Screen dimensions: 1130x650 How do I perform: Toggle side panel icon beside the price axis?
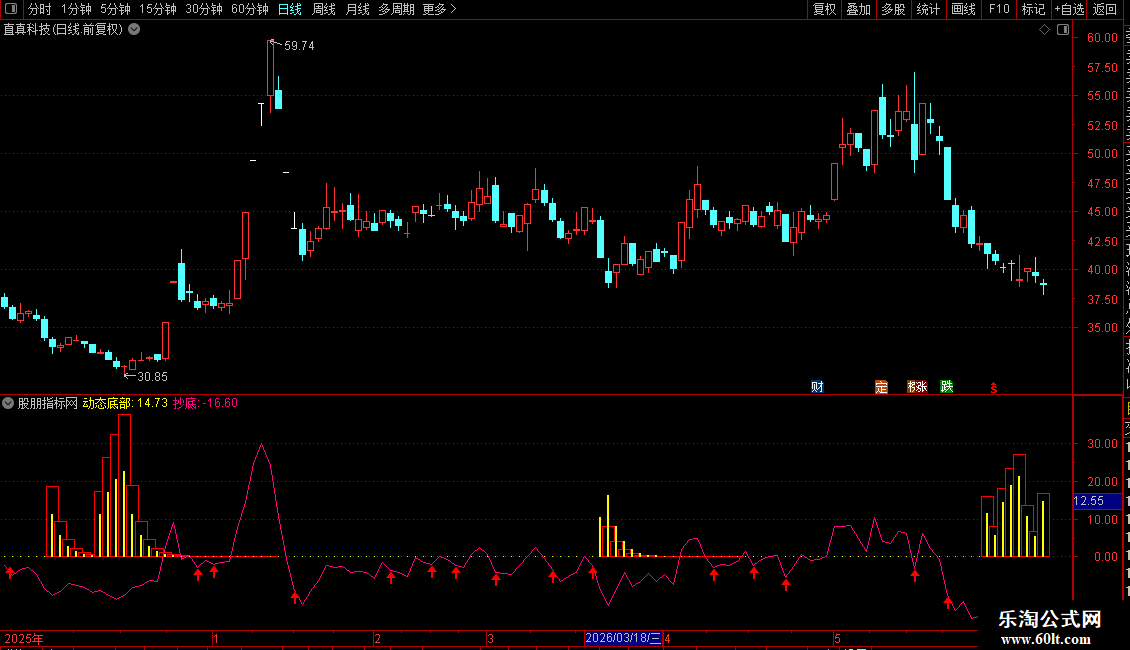coord(1063,30)
